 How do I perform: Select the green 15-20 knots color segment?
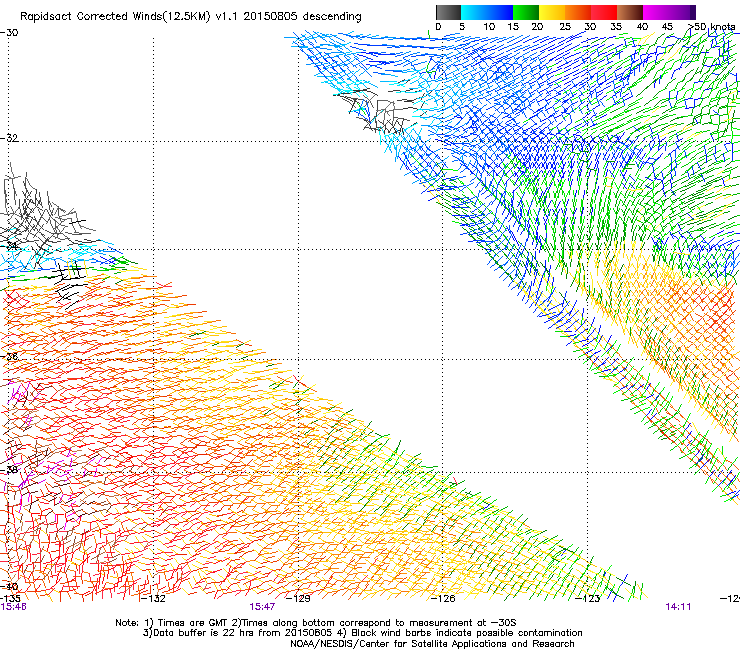point(526,12)
